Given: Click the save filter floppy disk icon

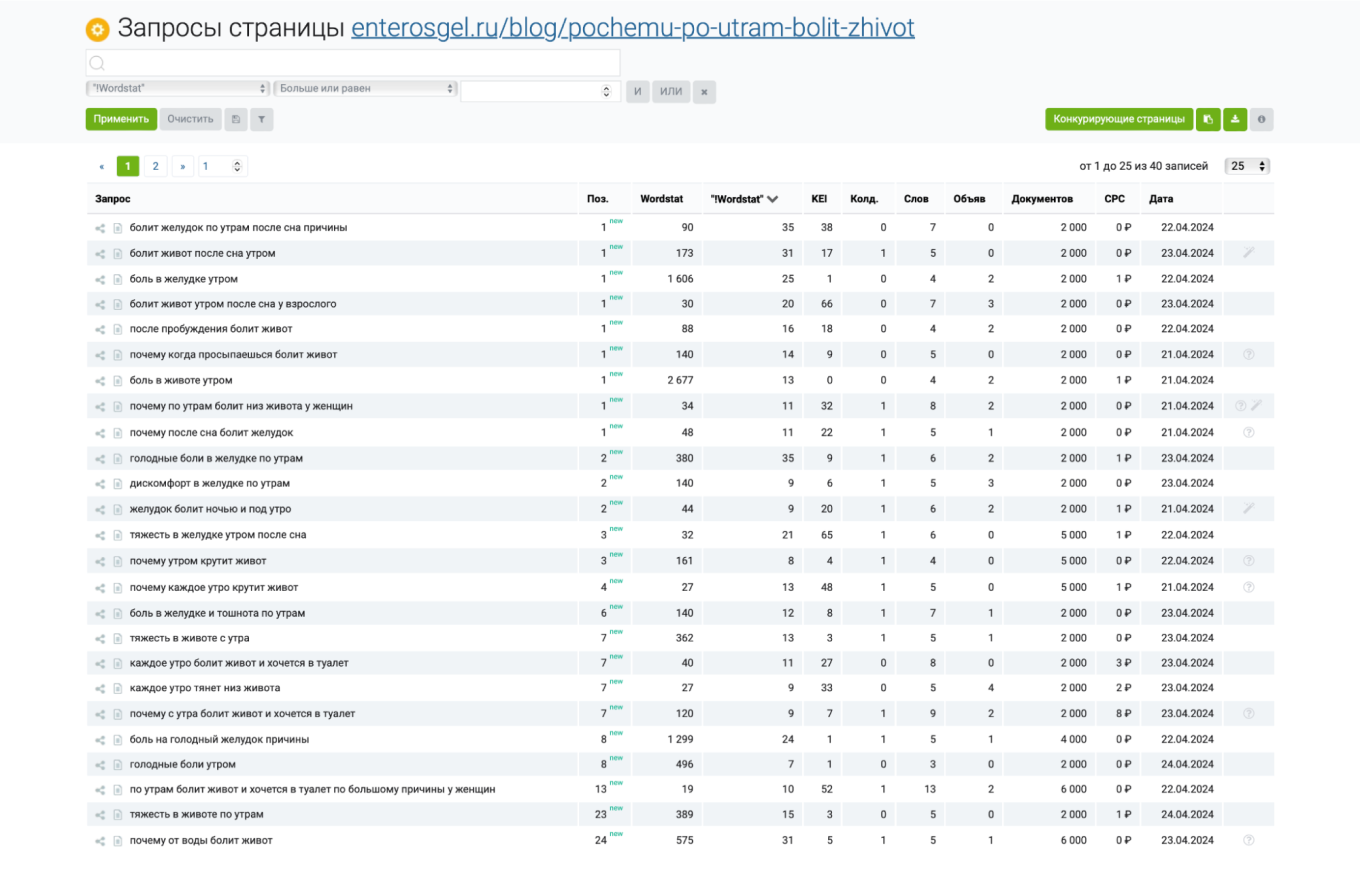Looking at the screenshot, I should (235, 120).
